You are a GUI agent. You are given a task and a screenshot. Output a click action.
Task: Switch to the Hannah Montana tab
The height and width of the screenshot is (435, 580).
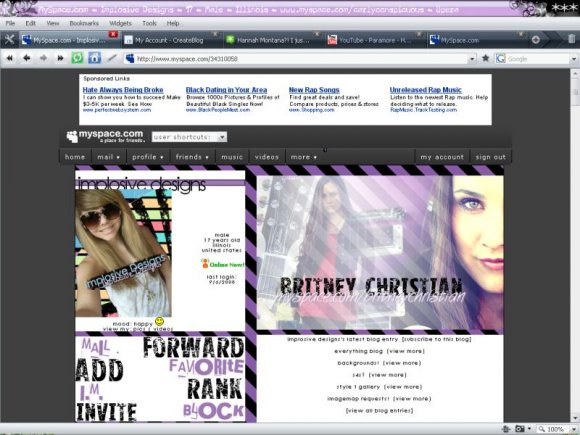pyautogui.click(x=274, y=40)
